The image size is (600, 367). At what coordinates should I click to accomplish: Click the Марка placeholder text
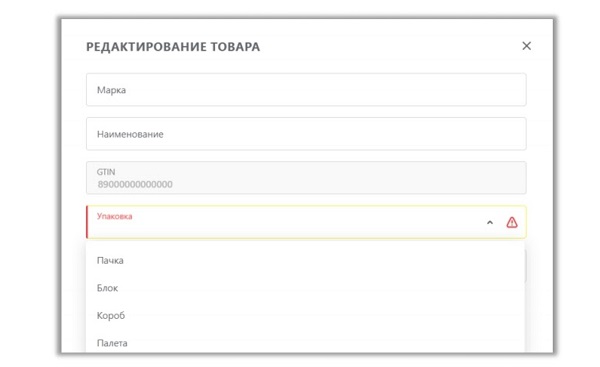111,90
